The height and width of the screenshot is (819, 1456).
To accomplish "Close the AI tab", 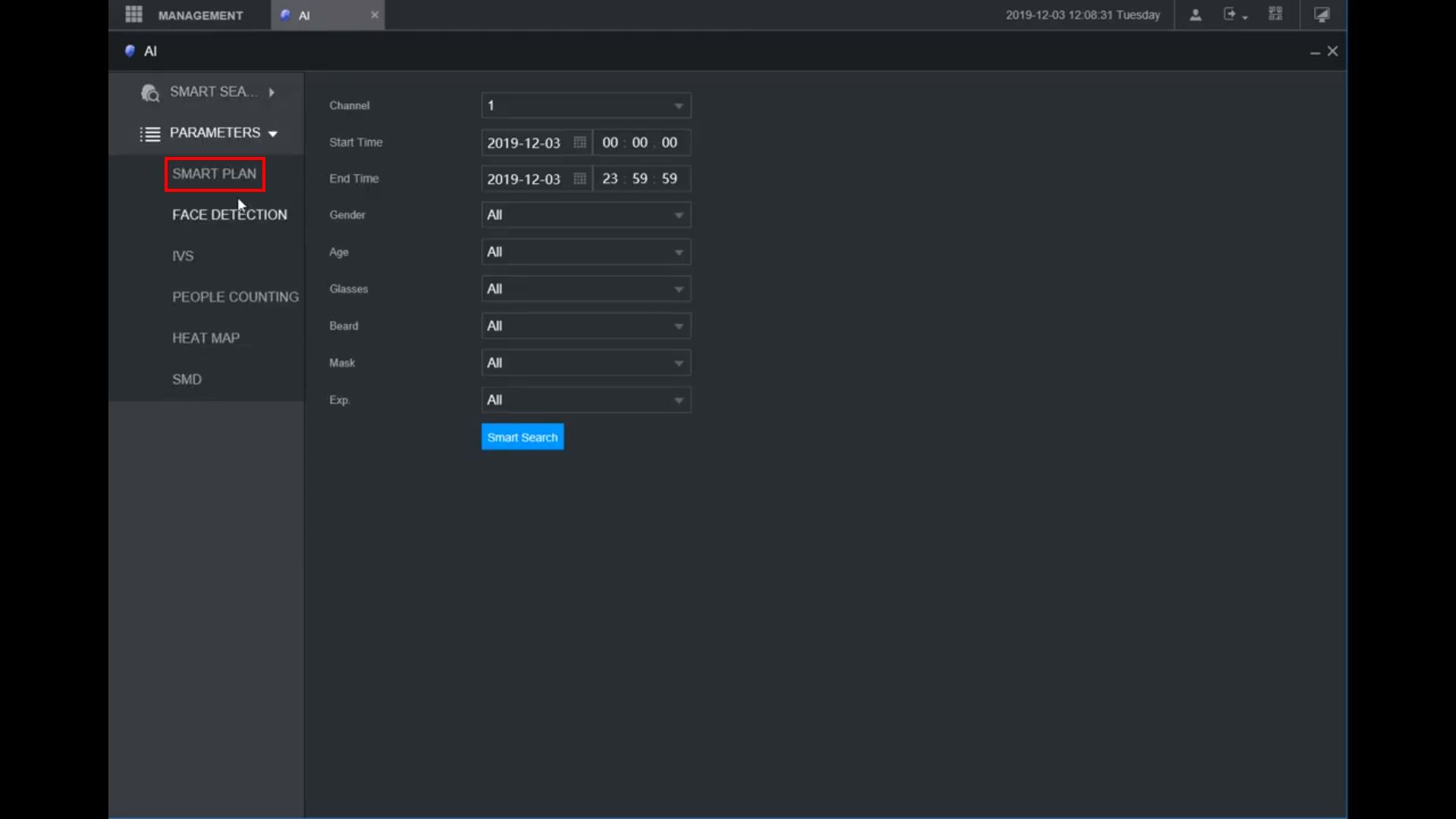I will pos(374,14).
